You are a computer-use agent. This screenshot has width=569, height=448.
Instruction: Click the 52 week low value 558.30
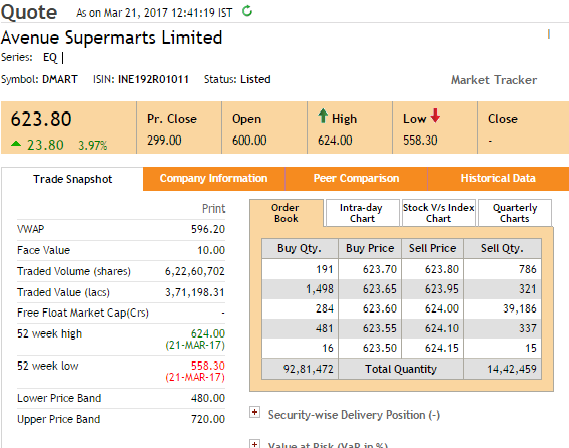point(208,366)
